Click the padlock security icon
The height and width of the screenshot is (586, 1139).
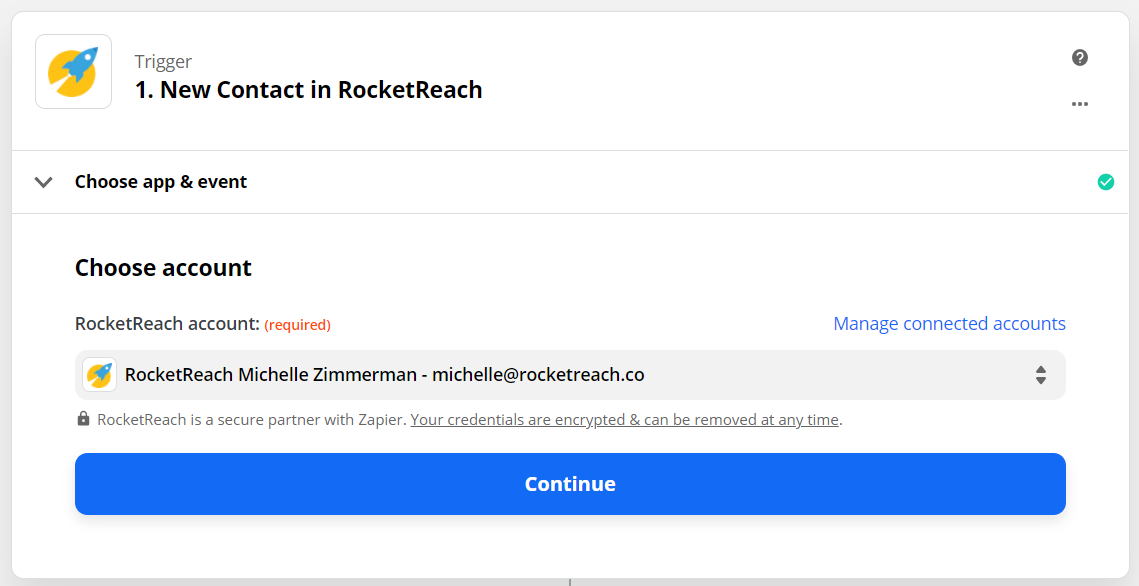point(84,419)
